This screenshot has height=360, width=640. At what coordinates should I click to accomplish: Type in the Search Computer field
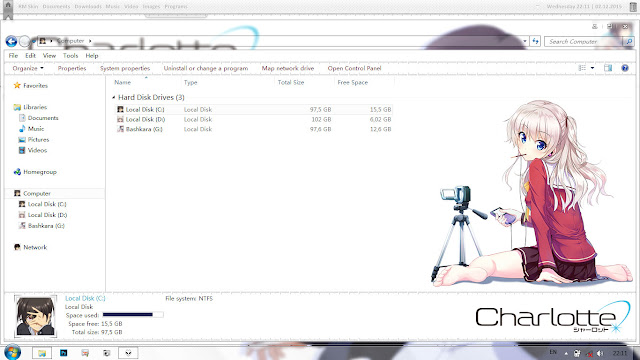coord(584,42)
